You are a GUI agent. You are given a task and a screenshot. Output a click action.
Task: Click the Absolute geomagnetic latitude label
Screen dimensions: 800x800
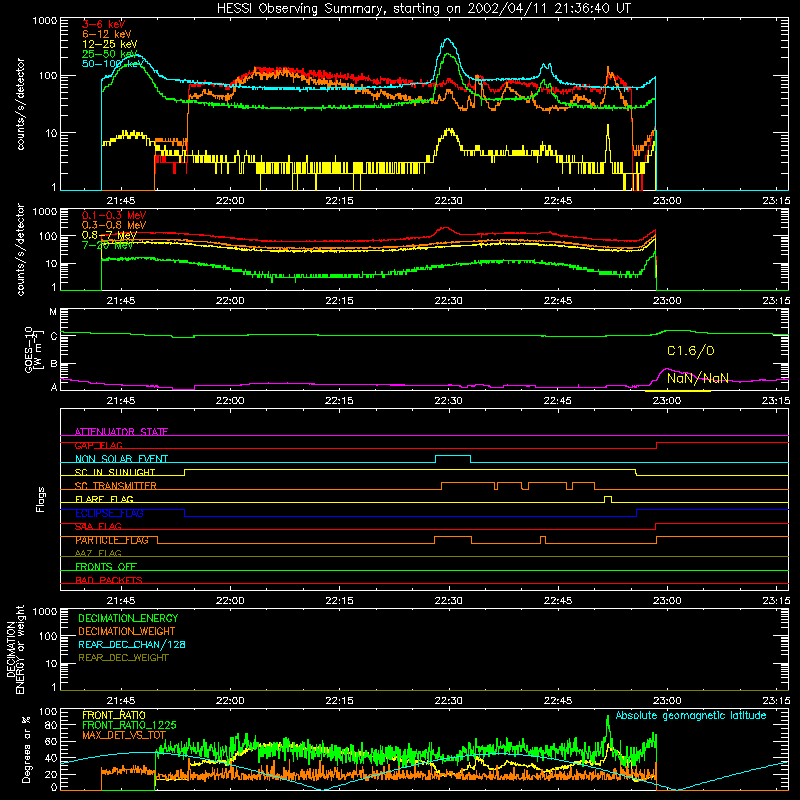(x=691, y=715)
